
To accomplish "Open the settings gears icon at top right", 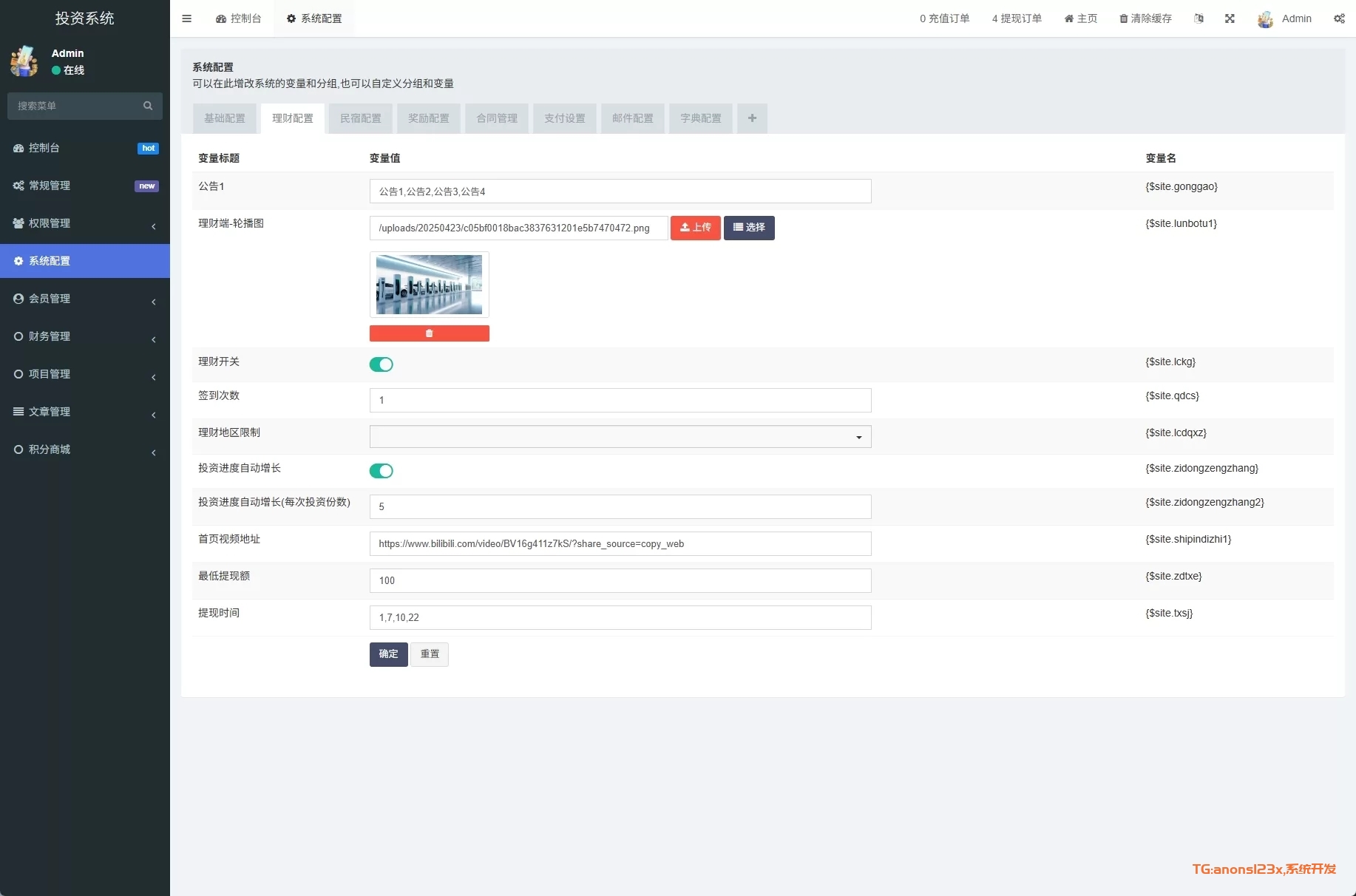I will pos(1339,18).
